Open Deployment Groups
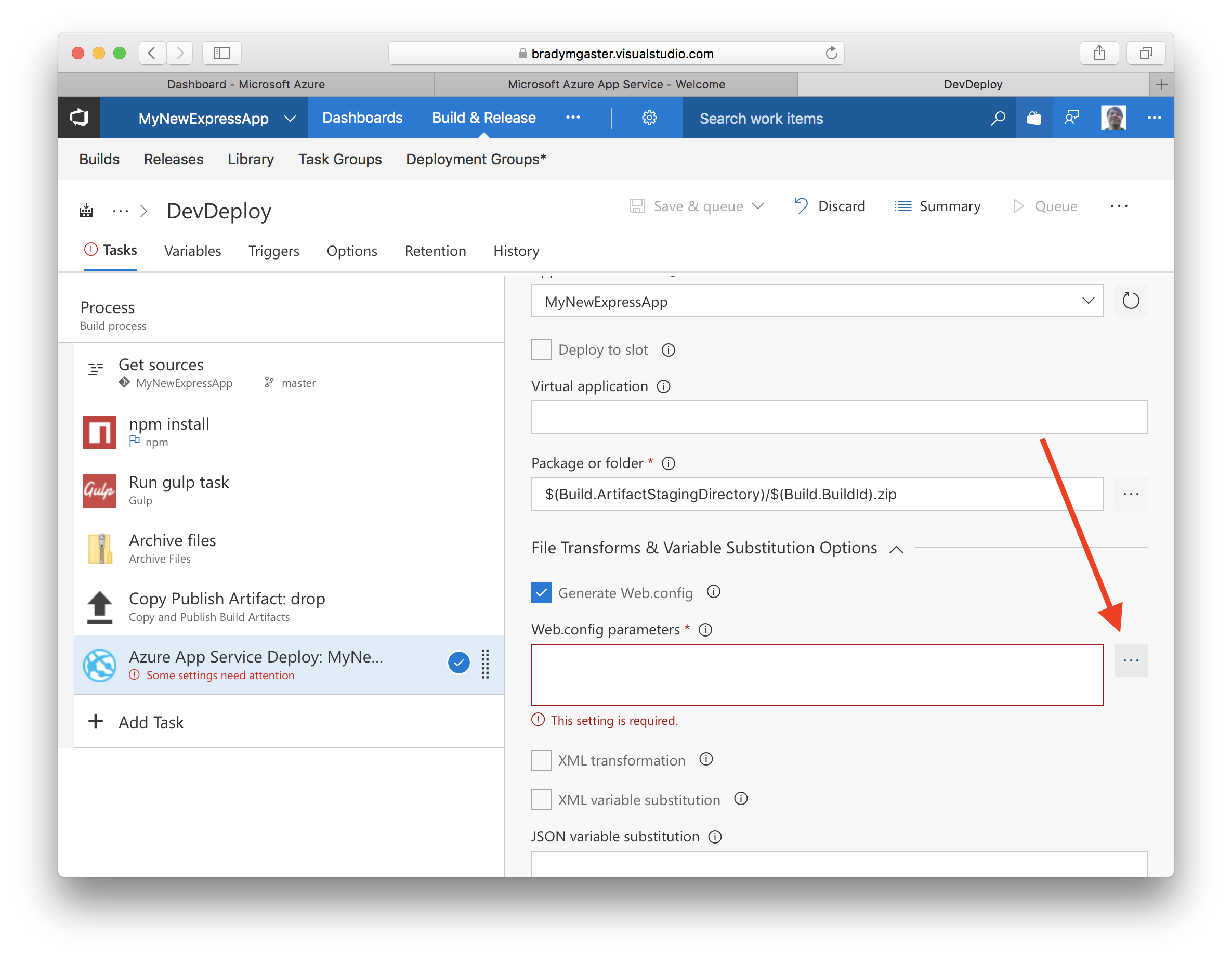Image resolution: width=1232 pixels, height=960 pixels. click(476, 159)
